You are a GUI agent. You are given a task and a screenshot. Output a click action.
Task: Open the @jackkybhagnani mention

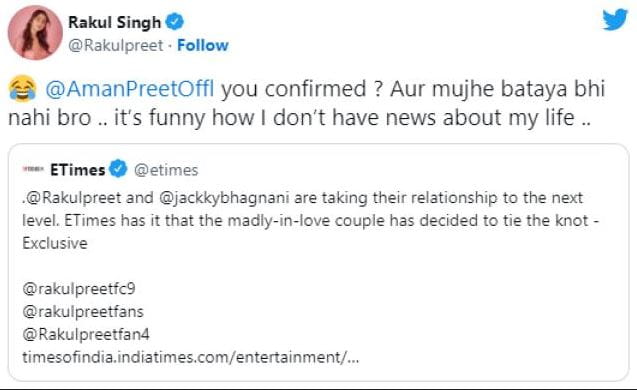coord(224,198)
